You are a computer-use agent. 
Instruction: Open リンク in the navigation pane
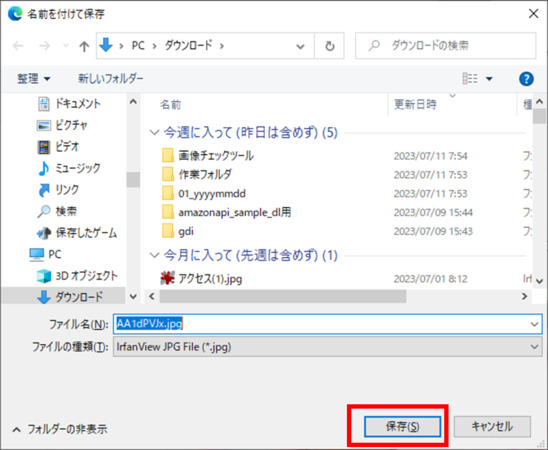coord(58,190)
